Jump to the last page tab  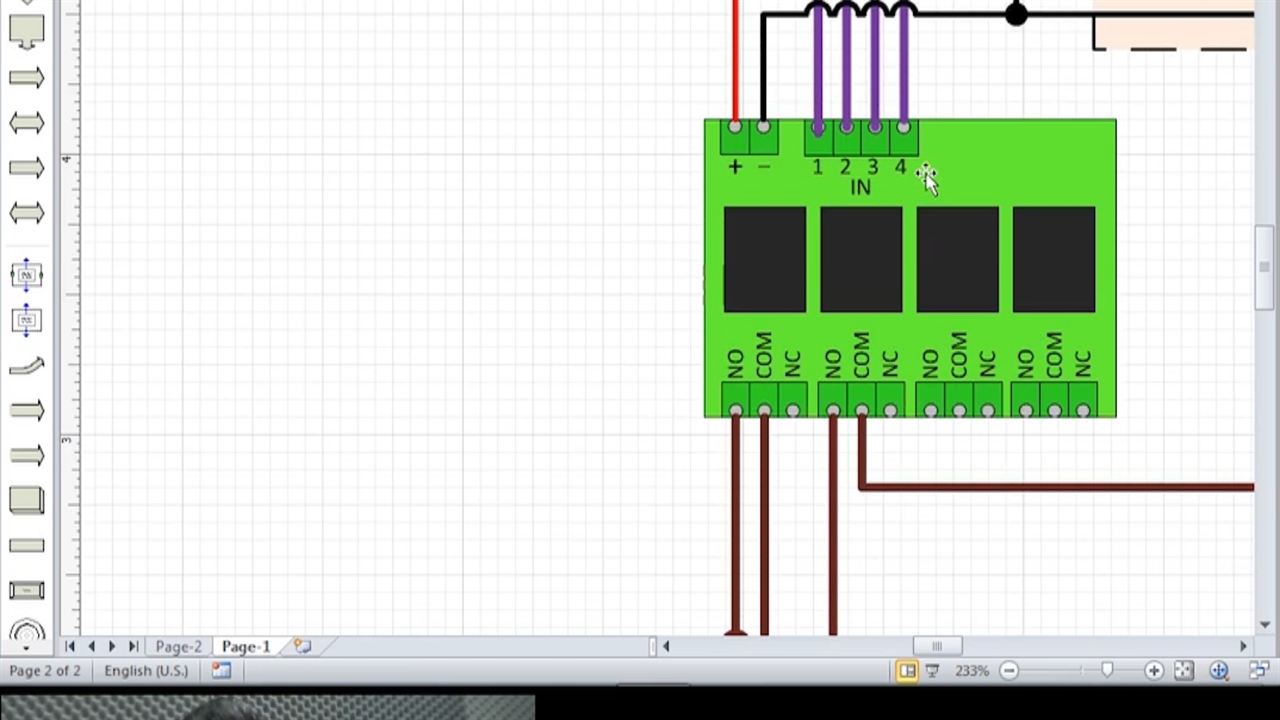(x=133, y=647)
